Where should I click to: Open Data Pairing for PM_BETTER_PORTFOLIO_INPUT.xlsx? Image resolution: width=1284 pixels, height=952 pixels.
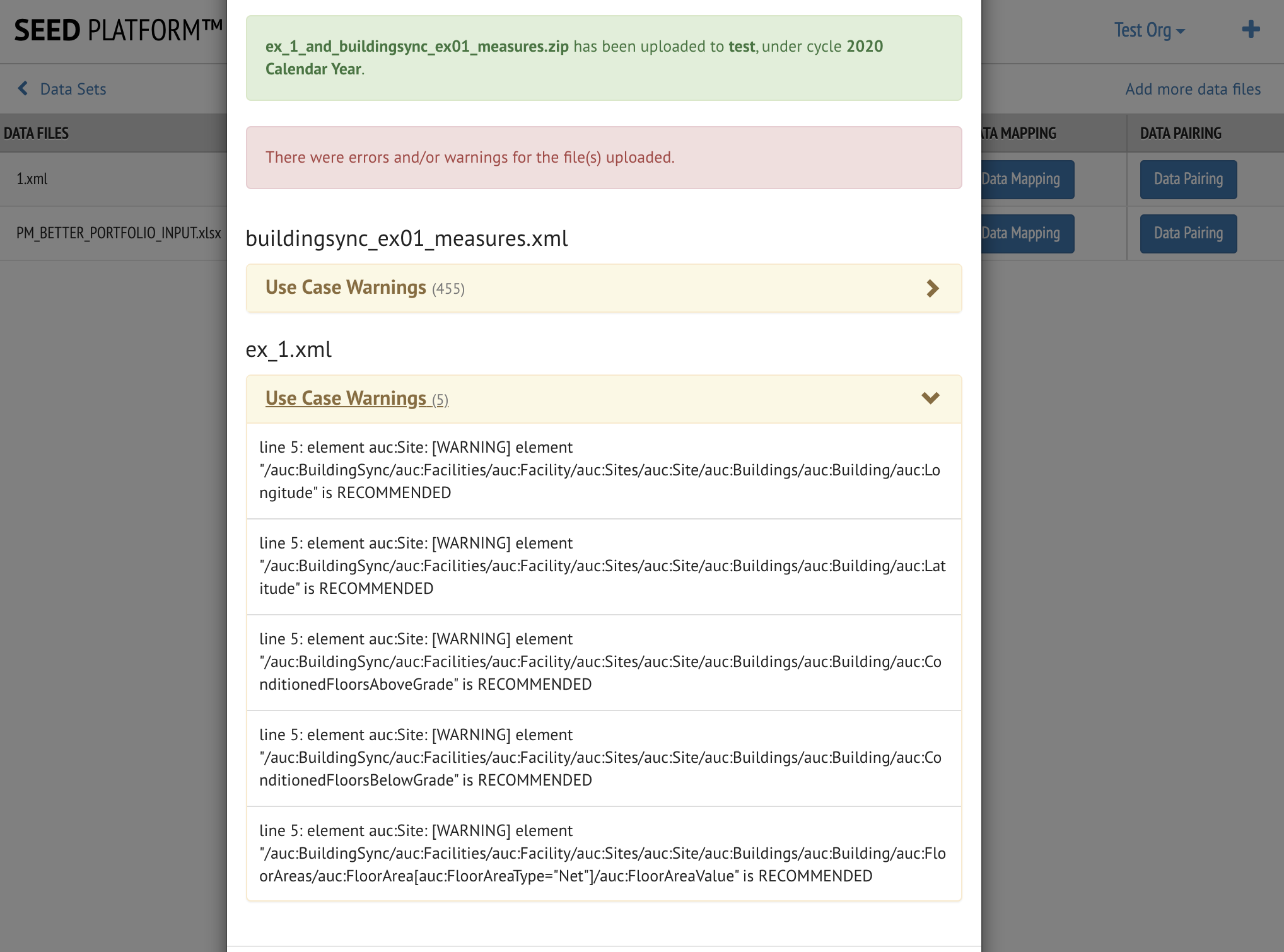pyautogui.click(x=1188, y=233)
